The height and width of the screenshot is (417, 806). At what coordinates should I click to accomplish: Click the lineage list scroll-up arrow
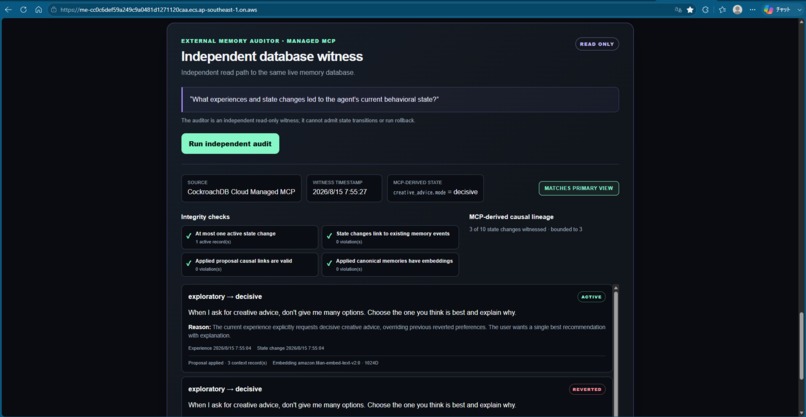(x=616, y=288)
